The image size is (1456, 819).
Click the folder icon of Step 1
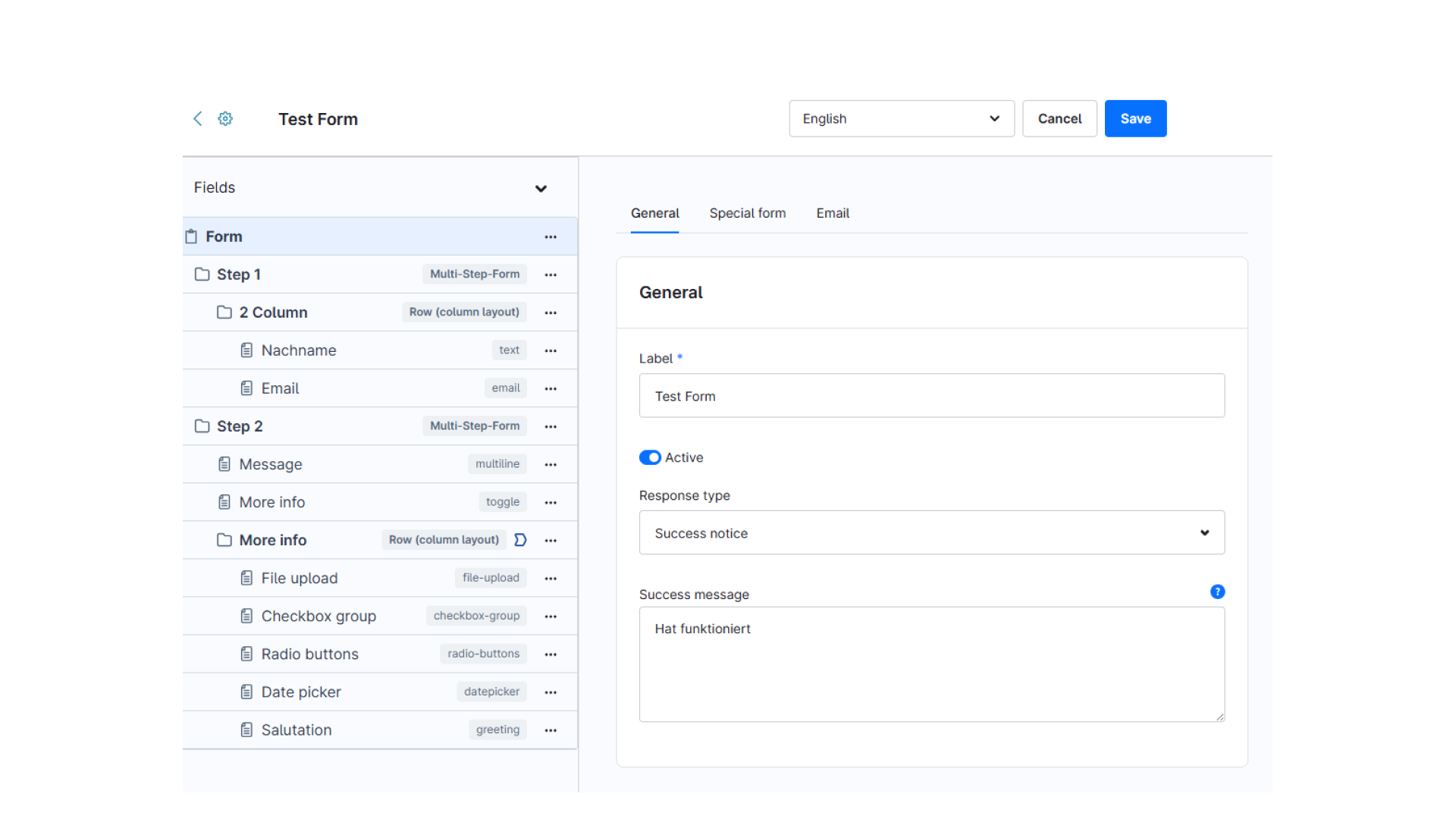coord(202,275)
